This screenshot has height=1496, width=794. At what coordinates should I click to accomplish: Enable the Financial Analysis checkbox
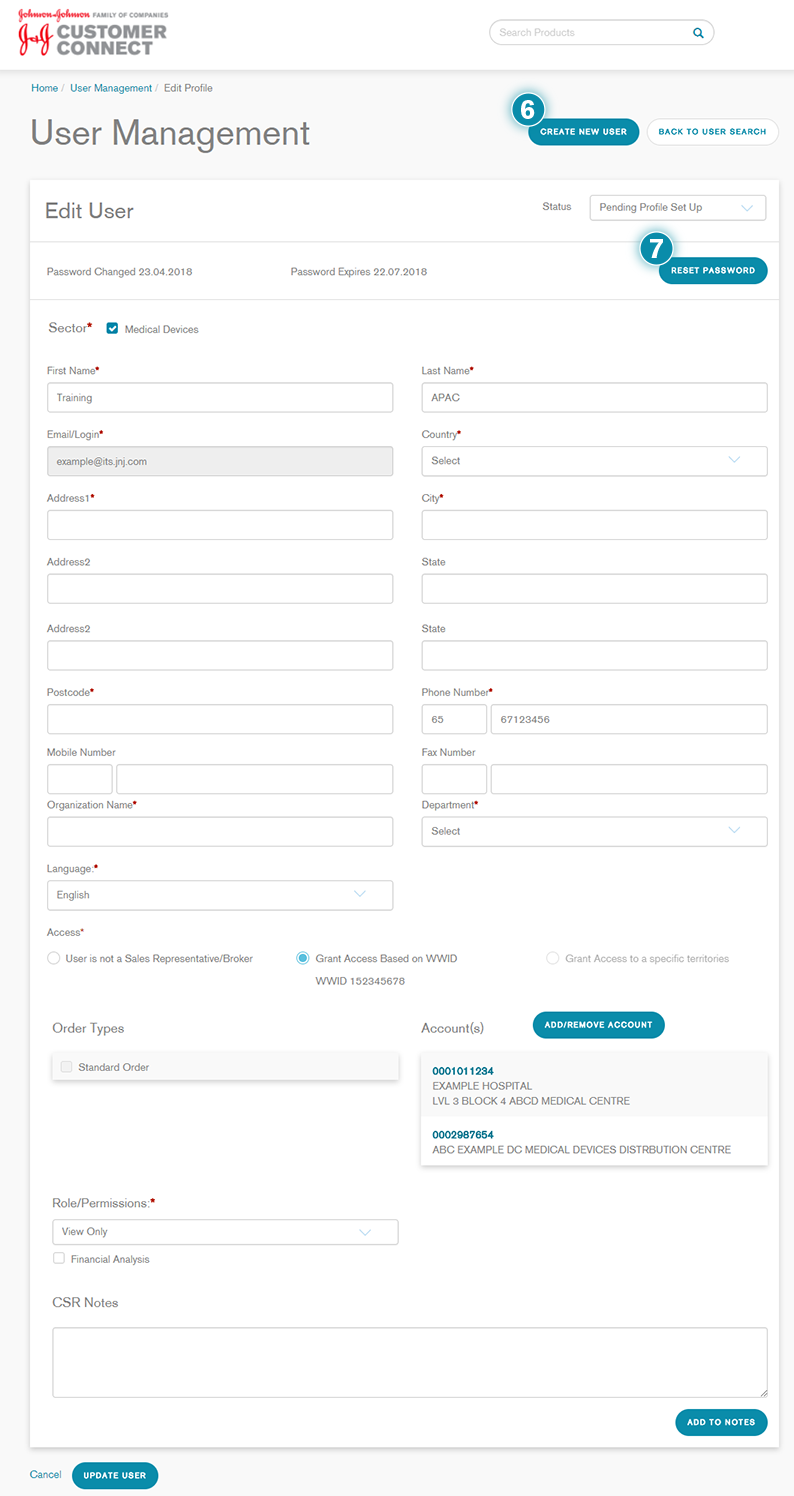59,1259
